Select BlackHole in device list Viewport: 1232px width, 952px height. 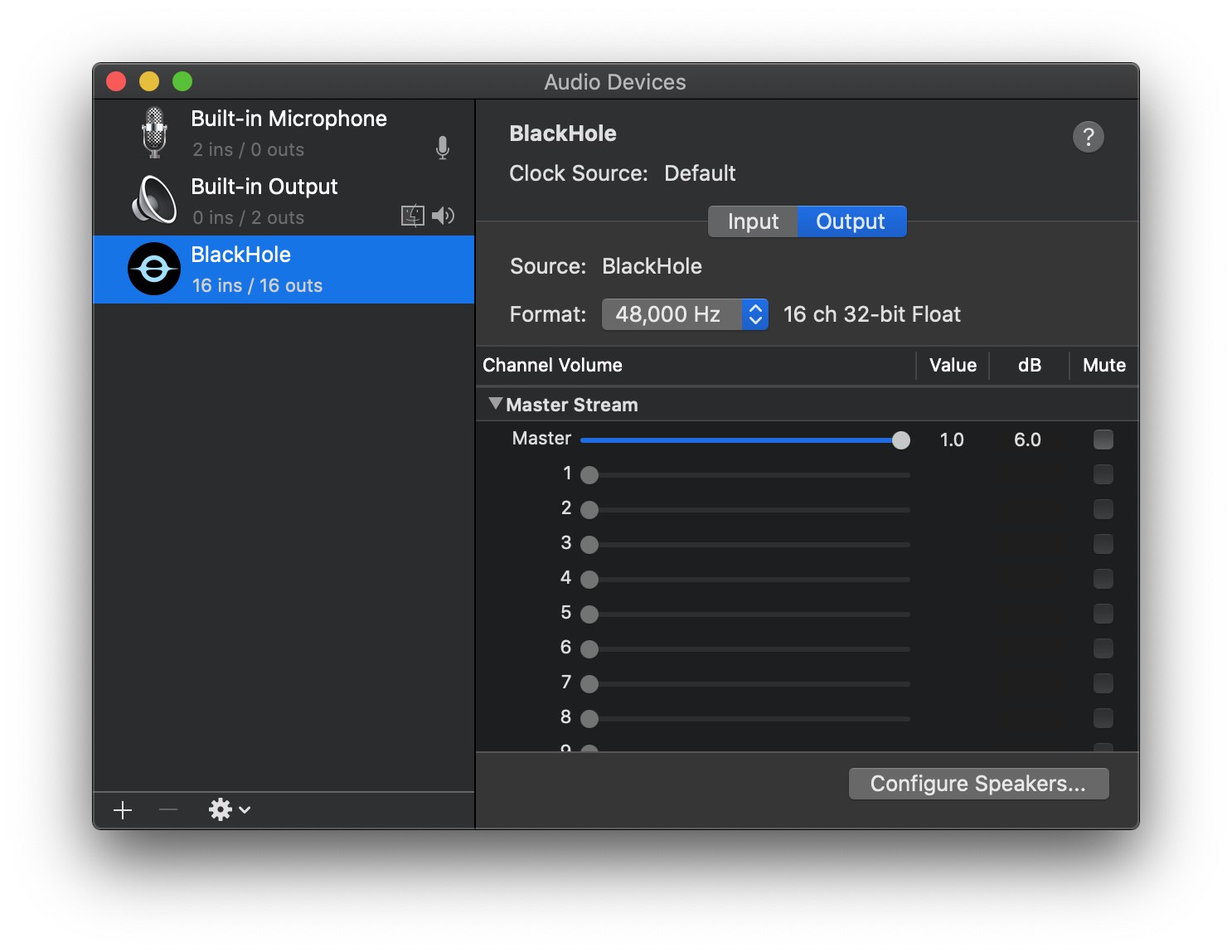pos(284,270)
